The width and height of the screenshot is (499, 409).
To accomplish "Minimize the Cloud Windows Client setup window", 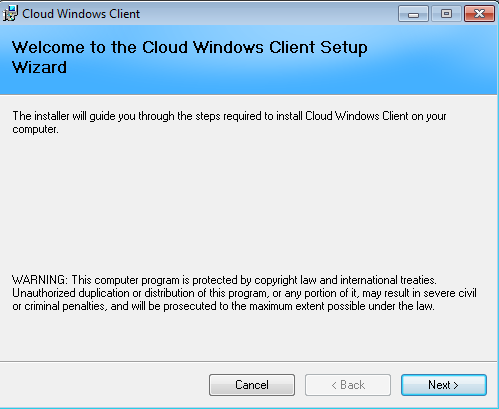I will point(413,14).
